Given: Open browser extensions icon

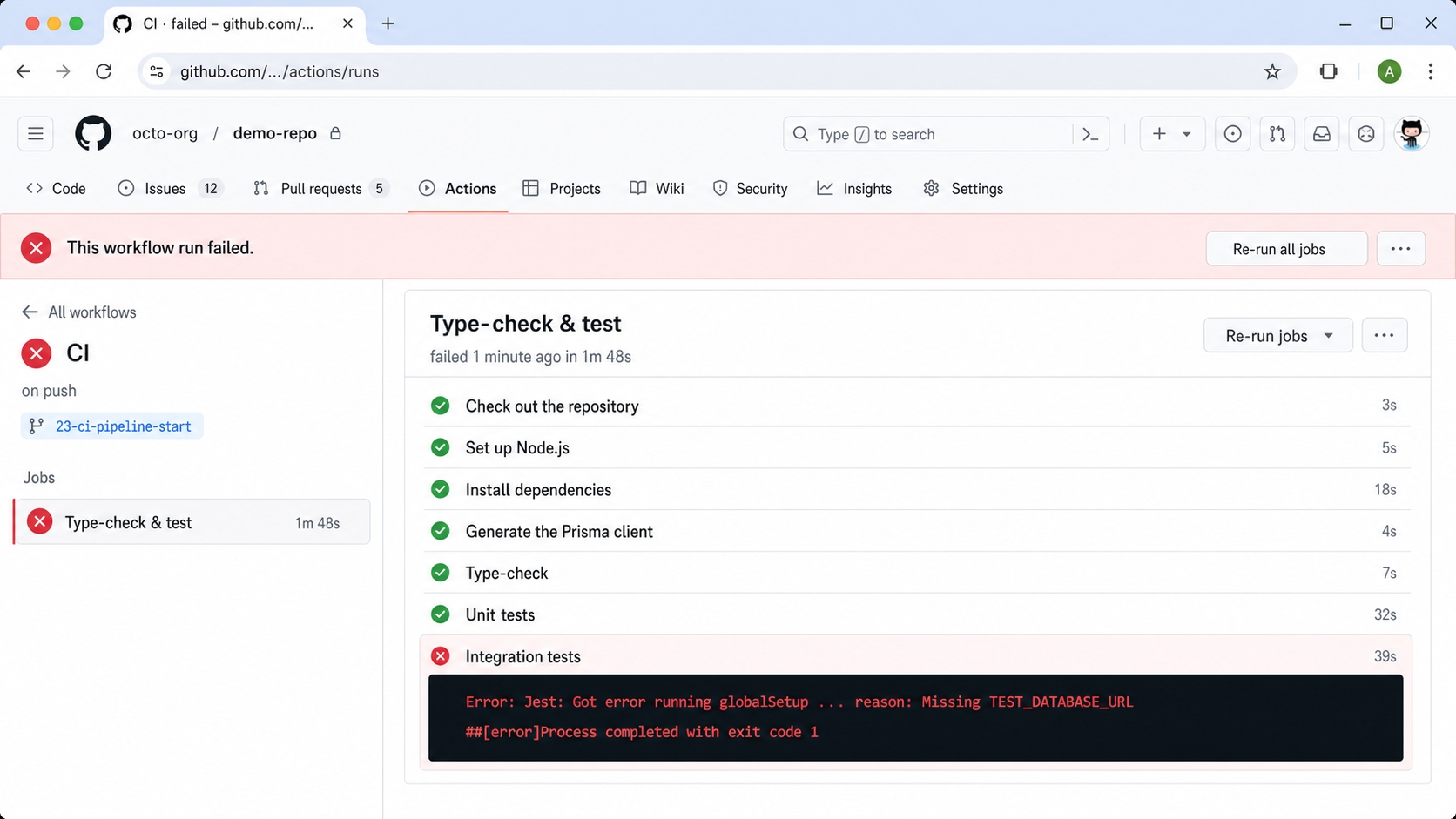Looking at the screenshot, I should 1328,71.
